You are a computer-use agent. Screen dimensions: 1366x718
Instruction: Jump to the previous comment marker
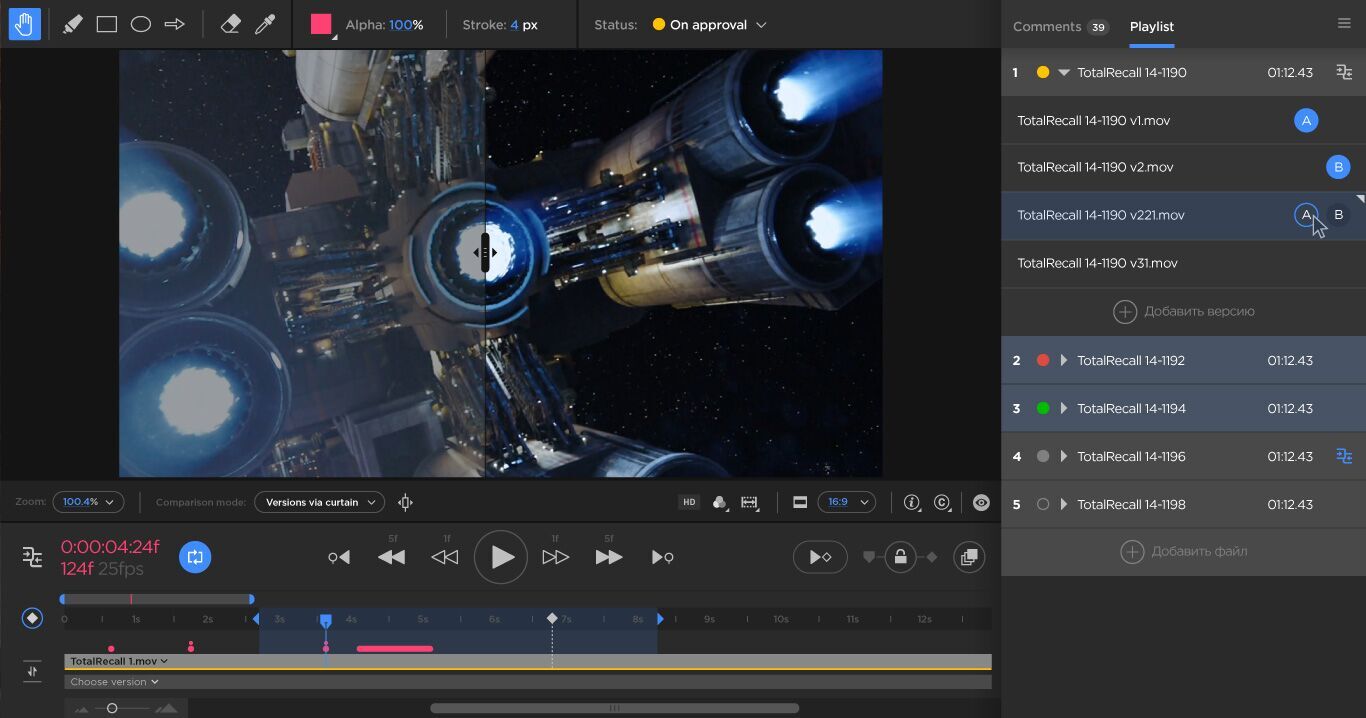pyautogui.click(x=339, y=557)
